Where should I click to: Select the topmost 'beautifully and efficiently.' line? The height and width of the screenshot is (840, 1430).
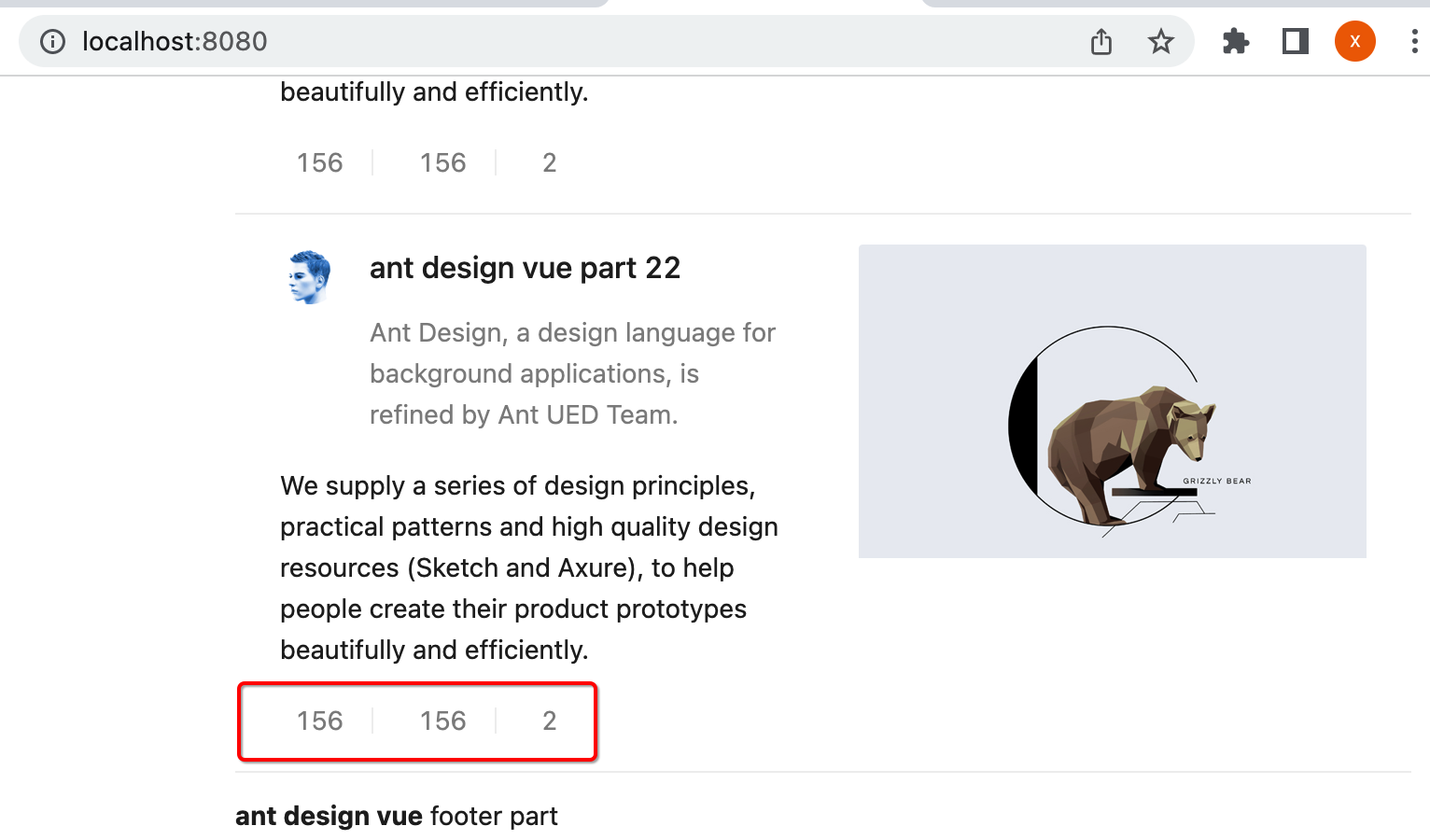(x=434, y=91)
